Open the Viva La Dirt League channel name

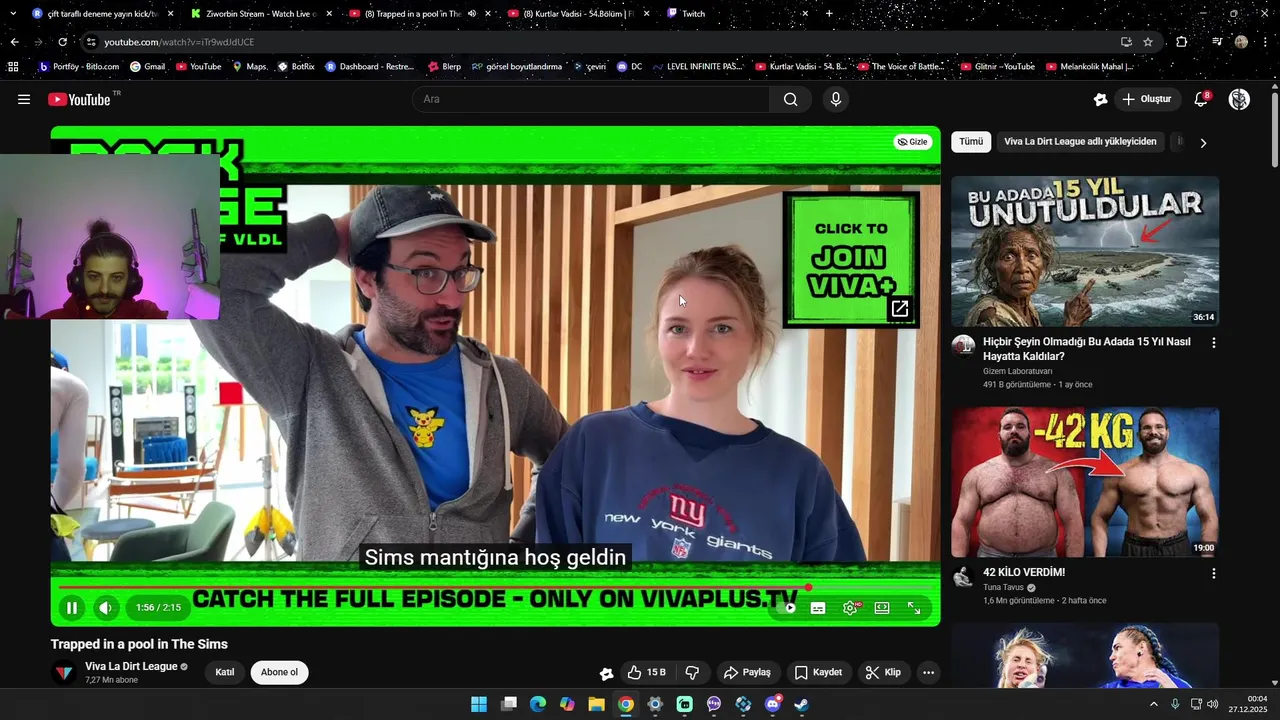point(131,666)
